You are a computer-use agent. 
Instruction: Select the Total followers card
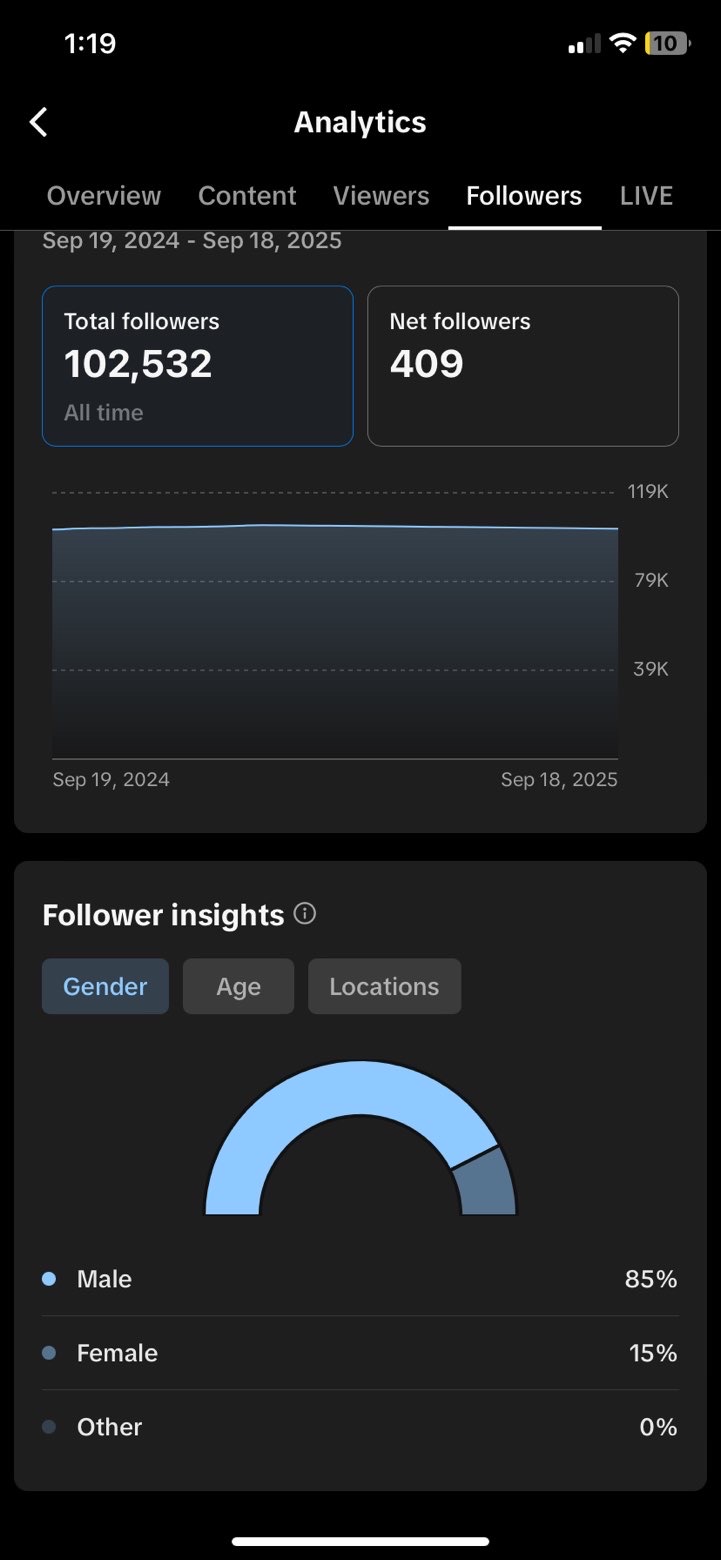click(198, 366)
